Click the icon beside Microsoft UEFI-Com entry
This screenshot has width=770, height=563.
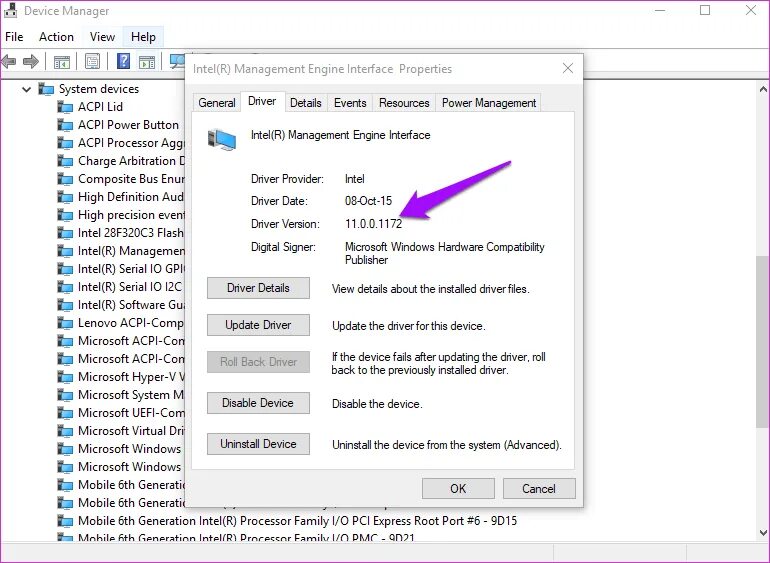(65, 413)
